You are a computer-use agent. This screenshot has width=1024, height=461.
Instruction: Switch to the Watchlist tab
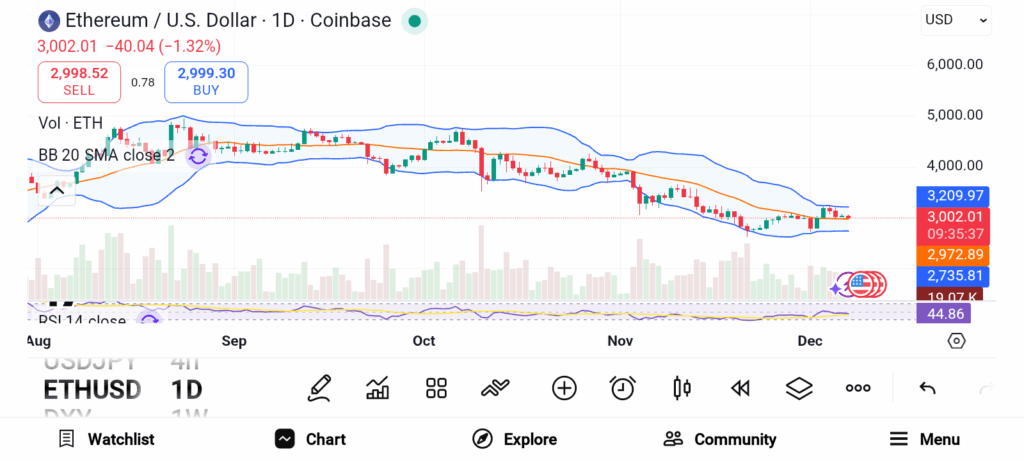click(106, 439)
